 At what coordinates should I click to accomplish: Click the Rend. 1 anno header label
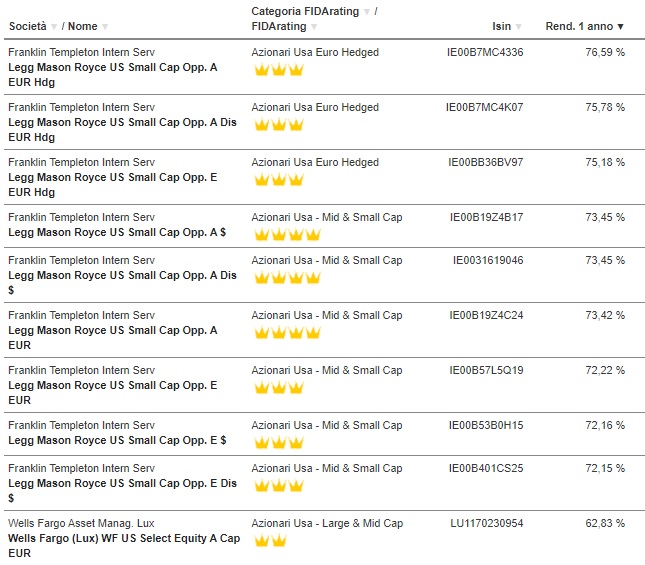(579, 26)
